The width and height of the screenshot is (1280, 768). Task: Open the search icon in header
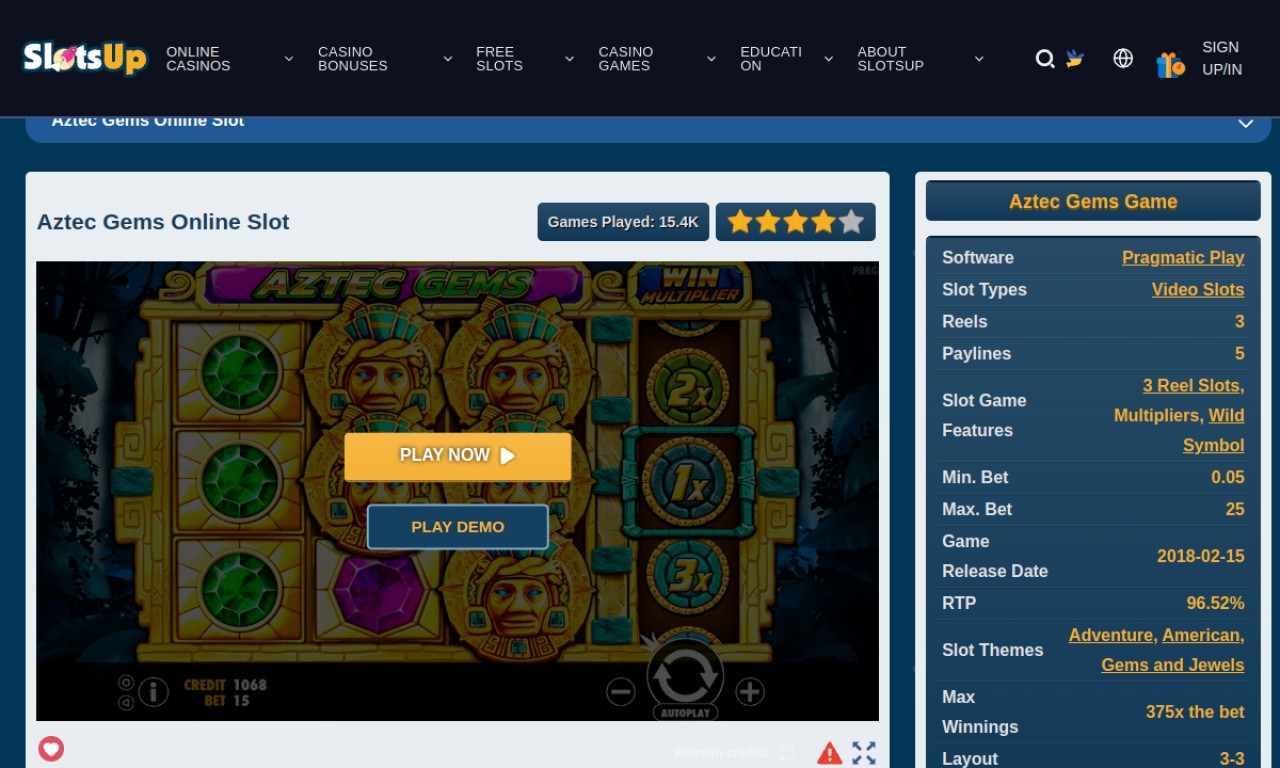(x=1045, y=59)
